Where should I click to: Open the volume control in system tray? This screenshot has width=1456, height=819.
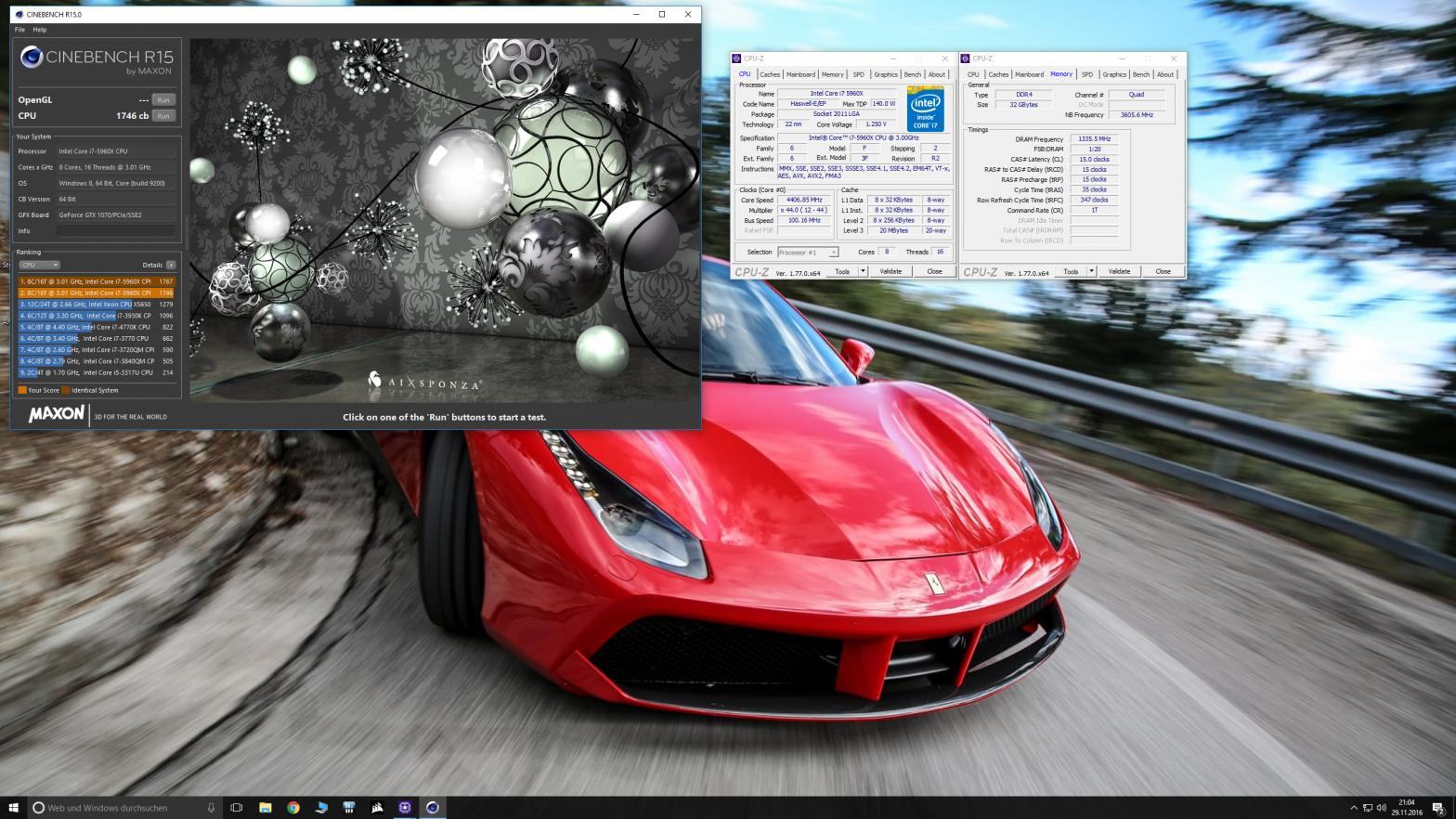(1381, 808)
